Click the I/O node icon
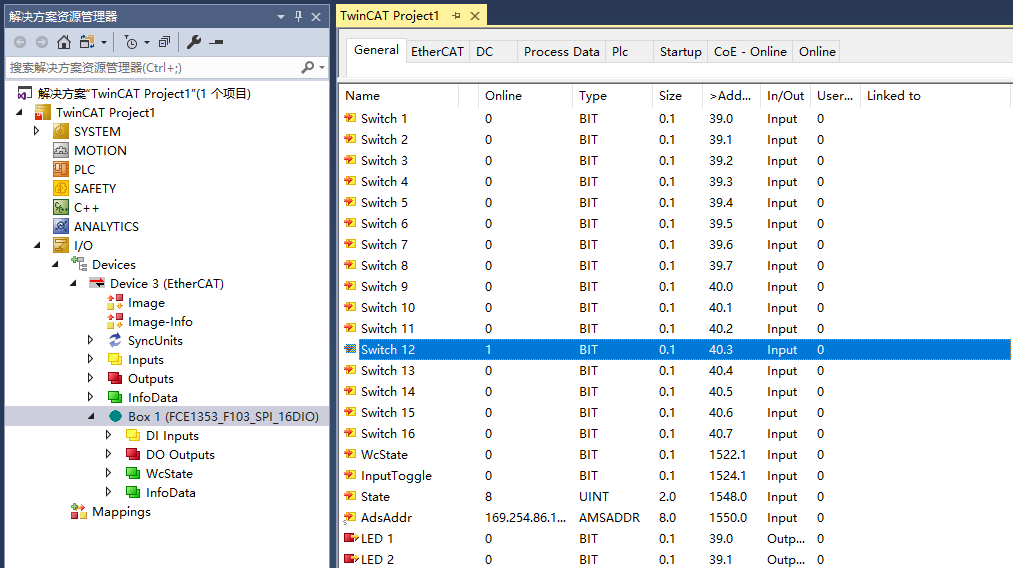 (61, 246)
